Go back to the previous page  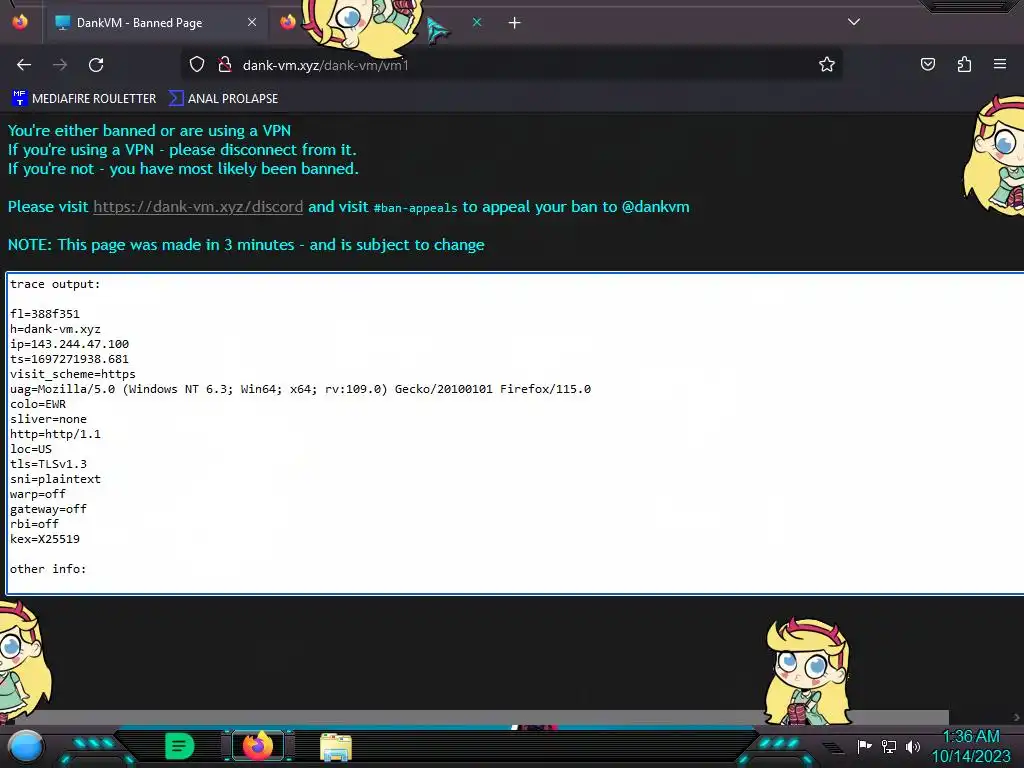[24, 65]
